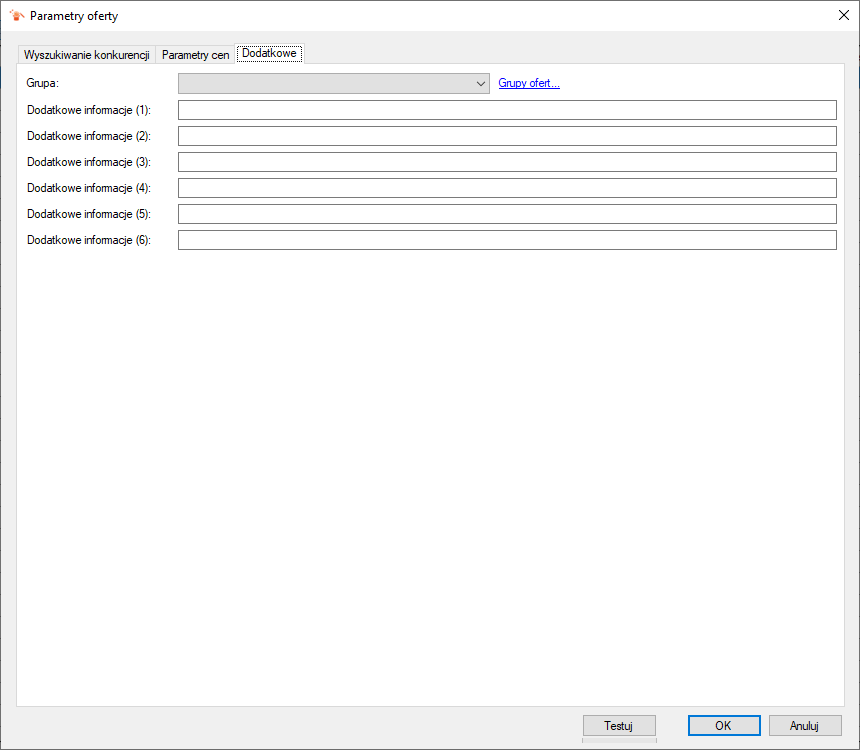Select the Dodatkowe tab
Screen dimensions: 860x750
tap(269, 53)
